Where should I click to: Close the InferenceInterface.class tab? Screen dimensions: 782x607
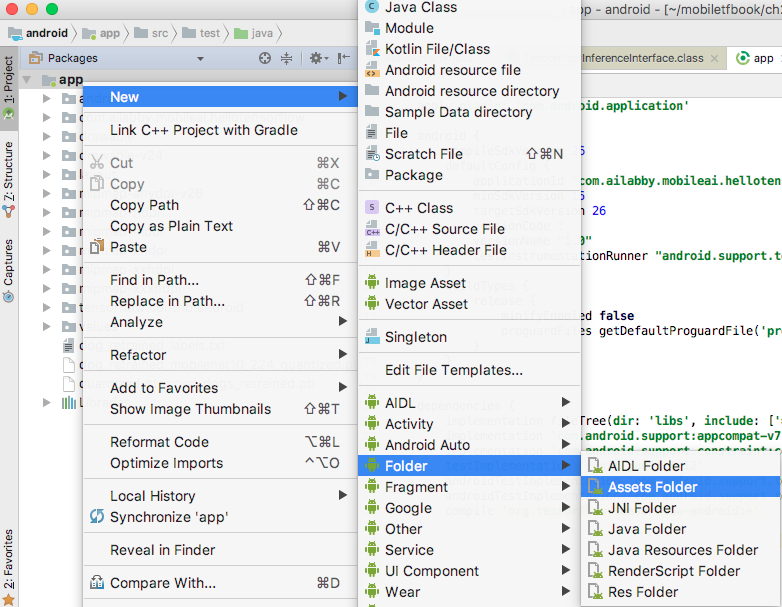coord(714,58)
